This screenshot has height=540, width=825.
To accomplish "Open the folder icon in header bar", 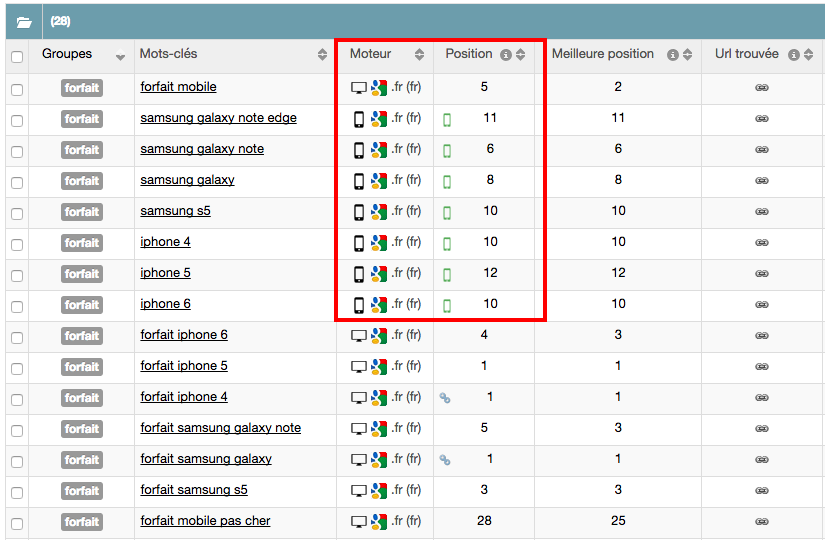I will pos(24,22).
